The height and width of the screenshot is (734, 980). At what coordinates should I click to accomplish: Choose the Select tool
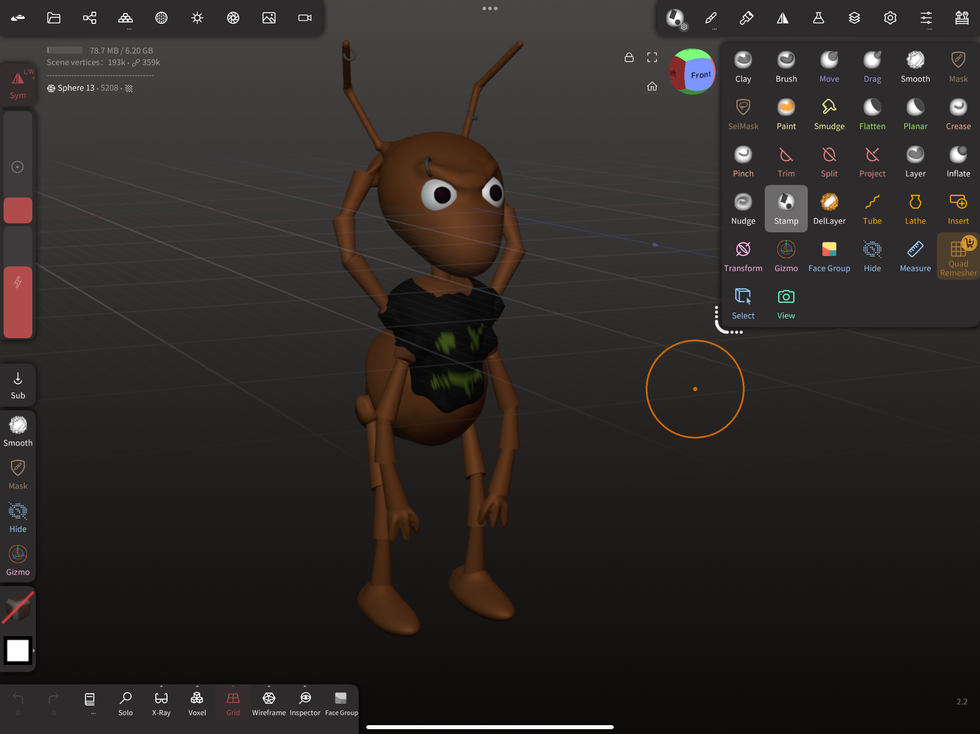(743, 304)
